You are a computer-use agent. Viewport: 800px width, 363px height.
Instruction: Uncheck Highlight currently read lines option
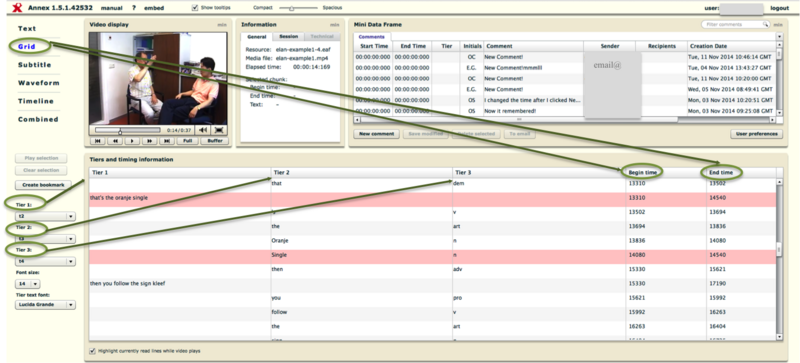pos(92,351)
